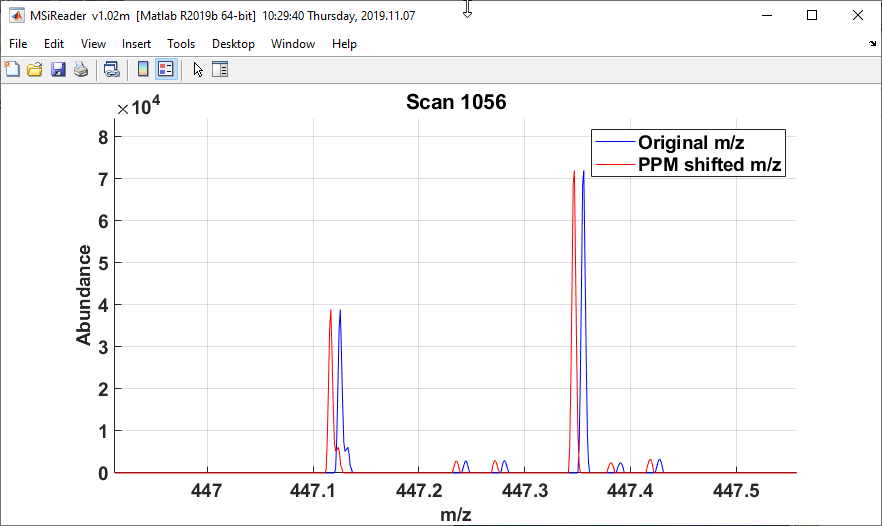Click the New Figure toolbar icon
Screen dimensions: 882x526
pyautogui.click(x=12, y=70)
